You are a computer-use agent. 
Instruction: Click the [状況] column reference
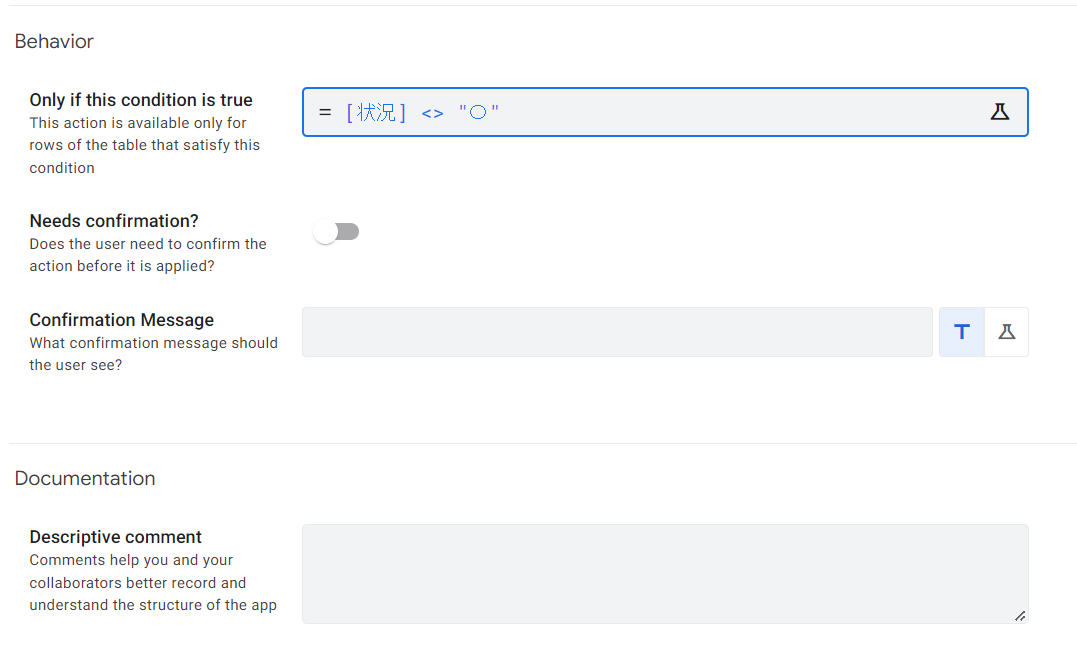(x=376, y=113)
